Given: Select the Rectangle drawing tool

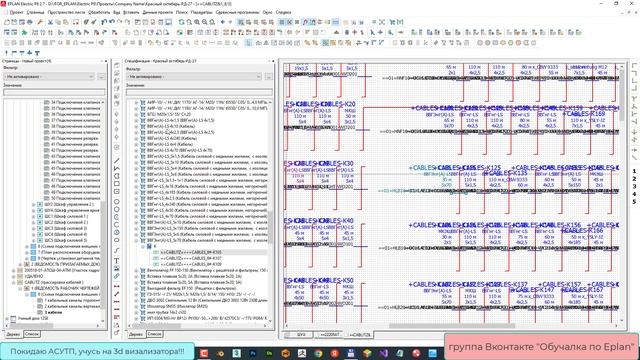Looking at the screenshot, I should pyautogui.click(x=117, y=184).
